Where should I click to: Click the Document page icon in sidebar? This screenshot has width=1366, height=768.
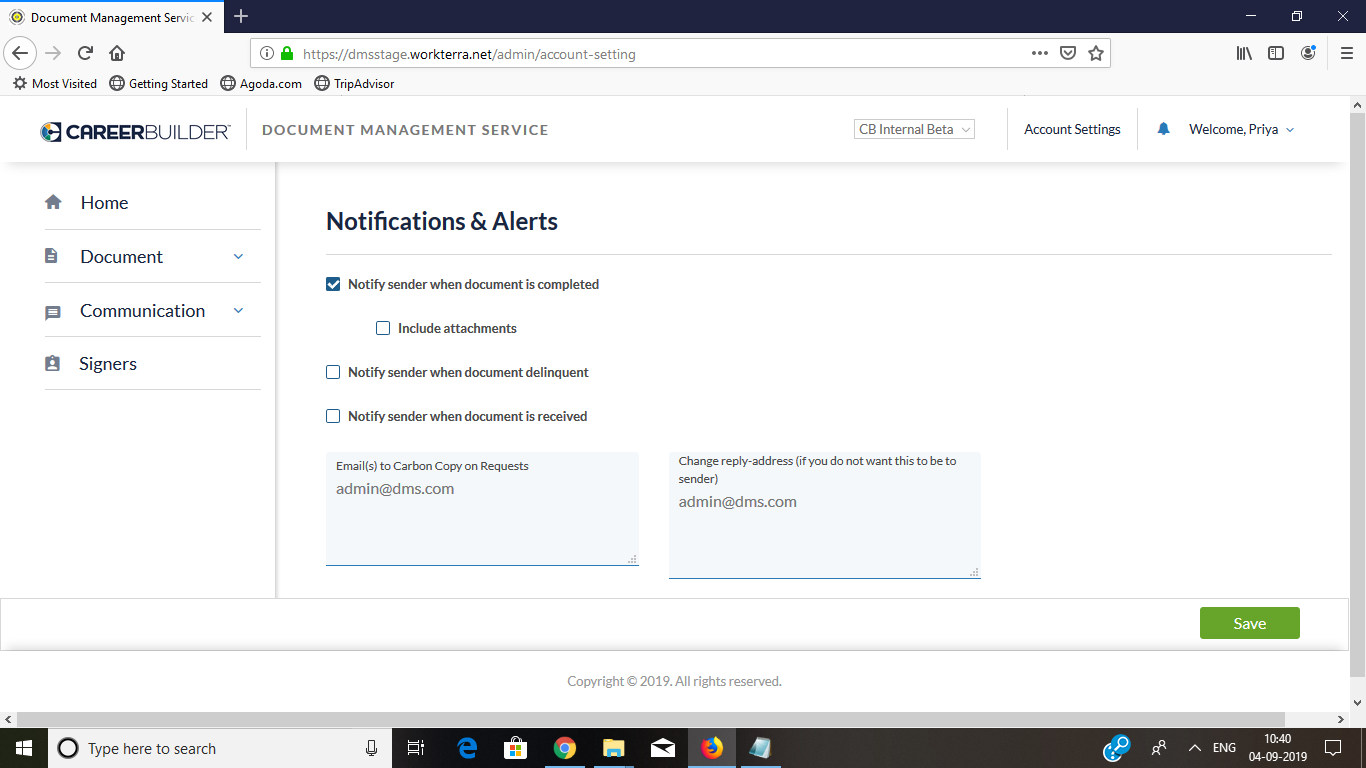[53, 255]
